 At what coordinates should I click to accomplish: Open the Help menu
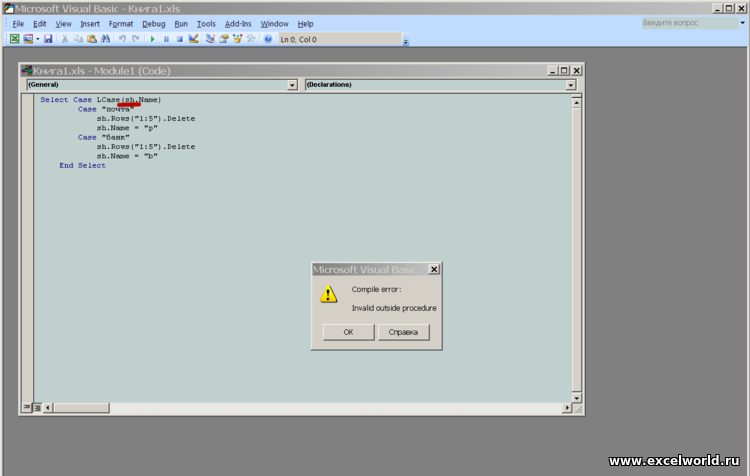tap(305, 23)
